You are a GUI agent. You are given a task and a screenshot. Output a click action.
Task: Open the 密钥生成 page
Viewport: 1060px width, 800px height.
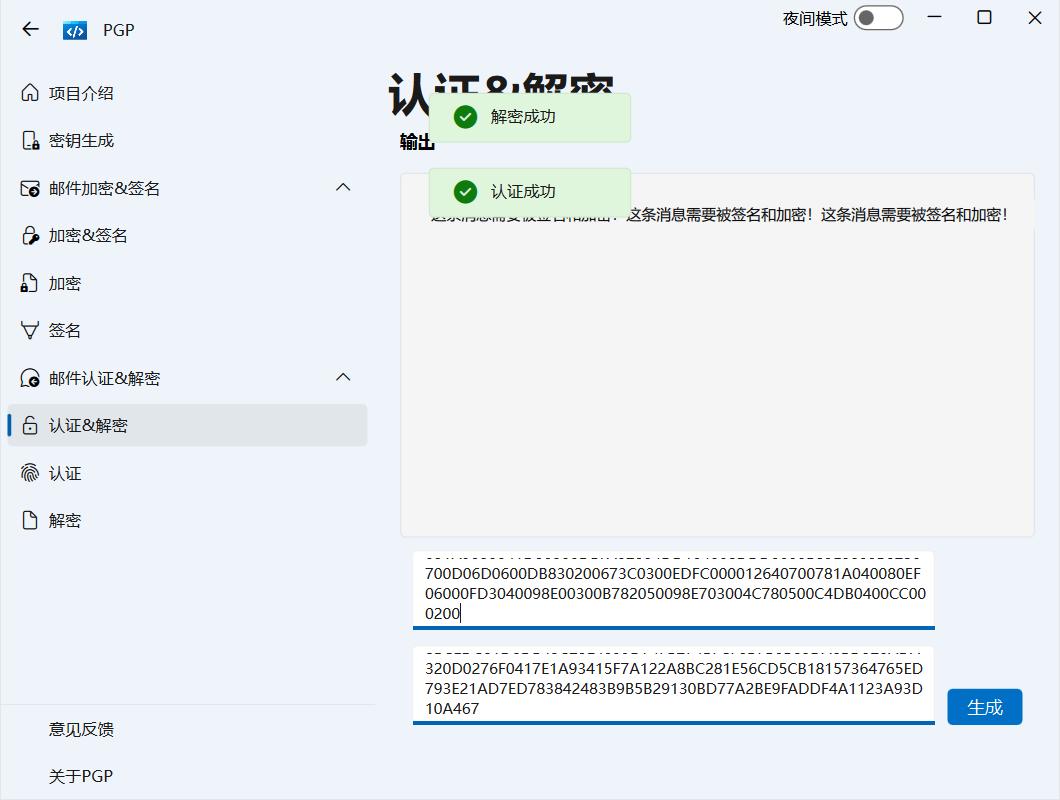187,141
